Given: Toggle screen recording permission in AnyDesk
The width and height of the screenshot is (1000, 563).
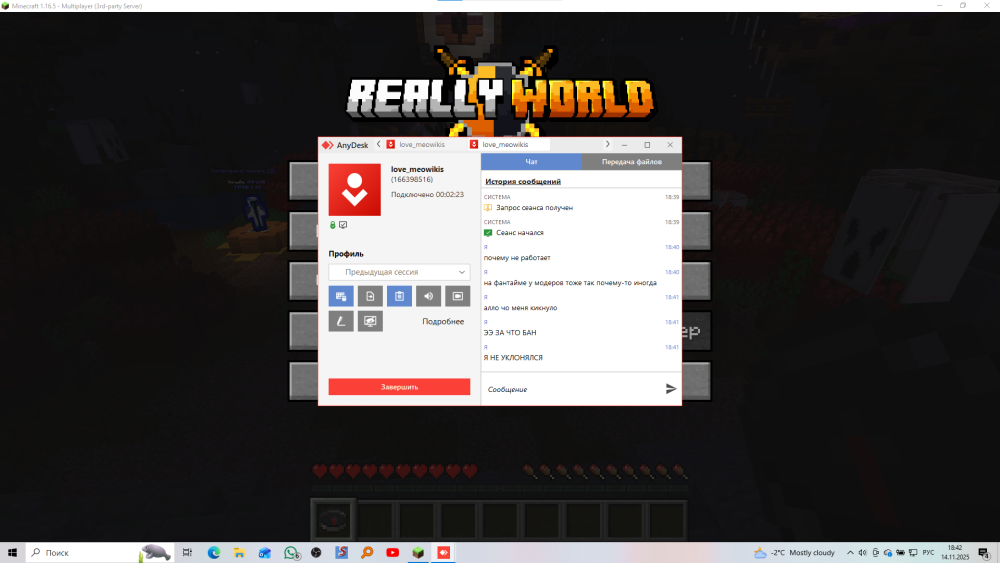Looking at the screenshot, I should (x=457, y=296).
